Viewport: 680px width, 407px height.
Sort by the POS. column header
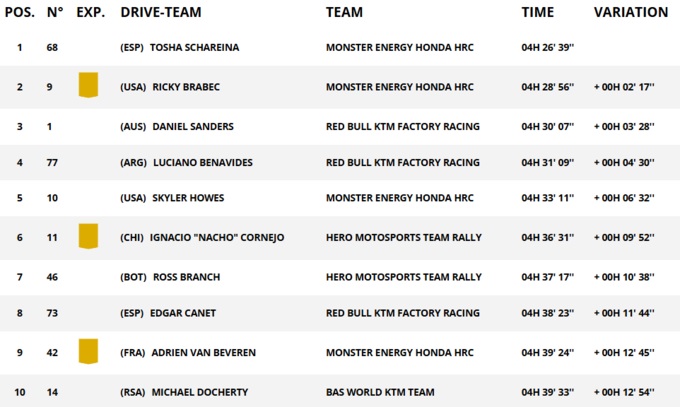point(20,13)
